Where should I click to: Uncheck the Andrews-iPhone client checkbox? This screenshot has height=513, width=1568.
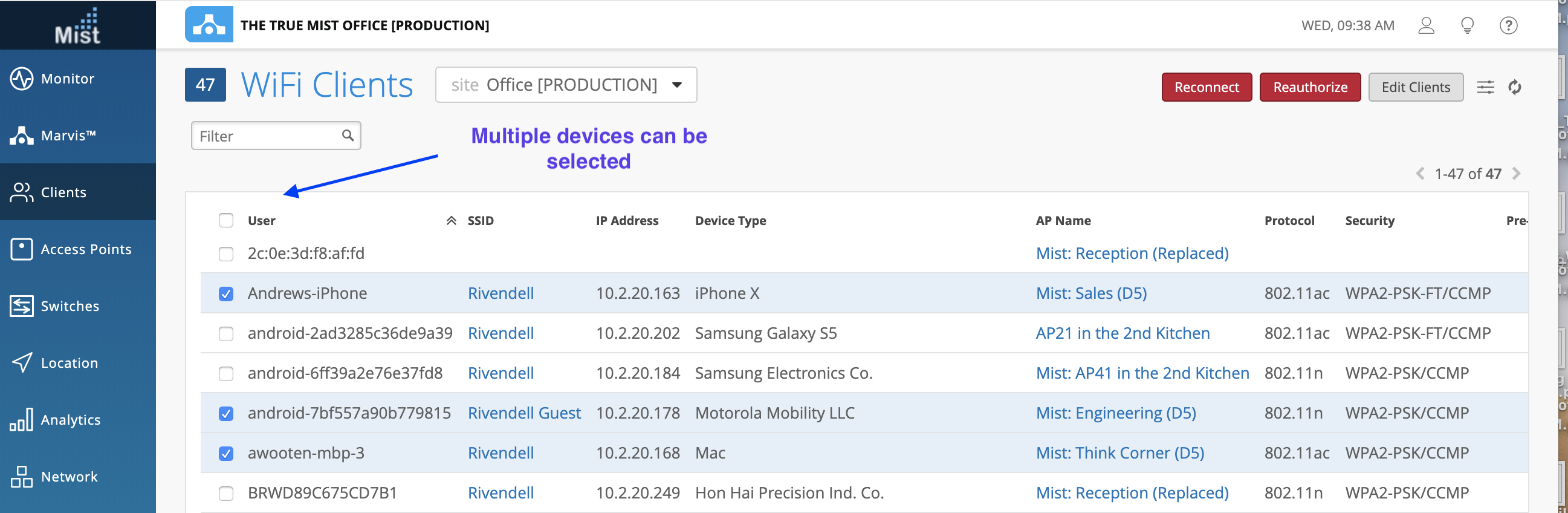point(226,293)
